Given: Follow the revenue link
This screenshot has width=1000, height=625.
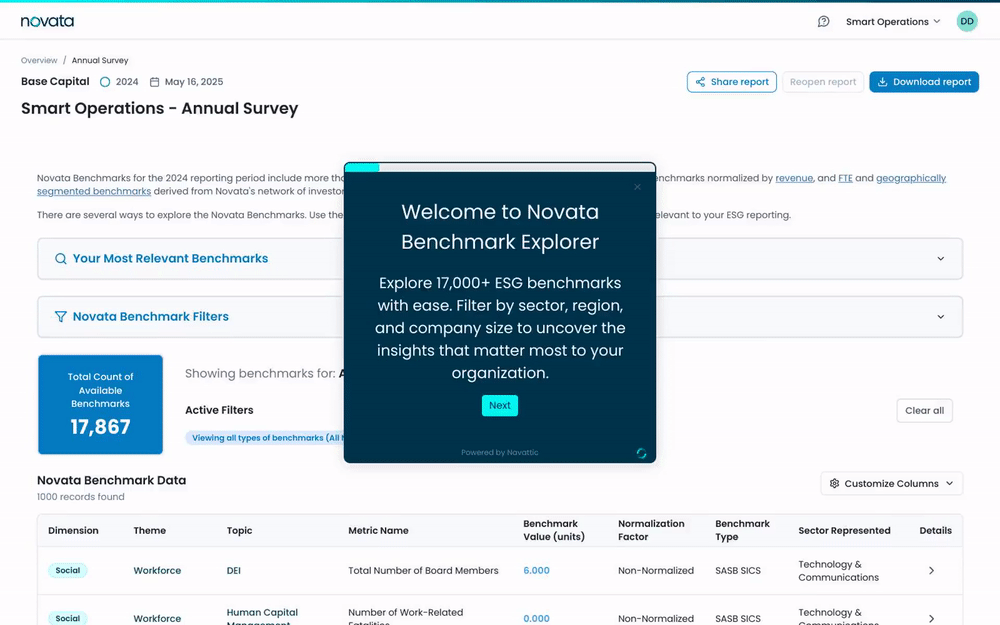Looking at the screenshot, I should tap(794, 179).
